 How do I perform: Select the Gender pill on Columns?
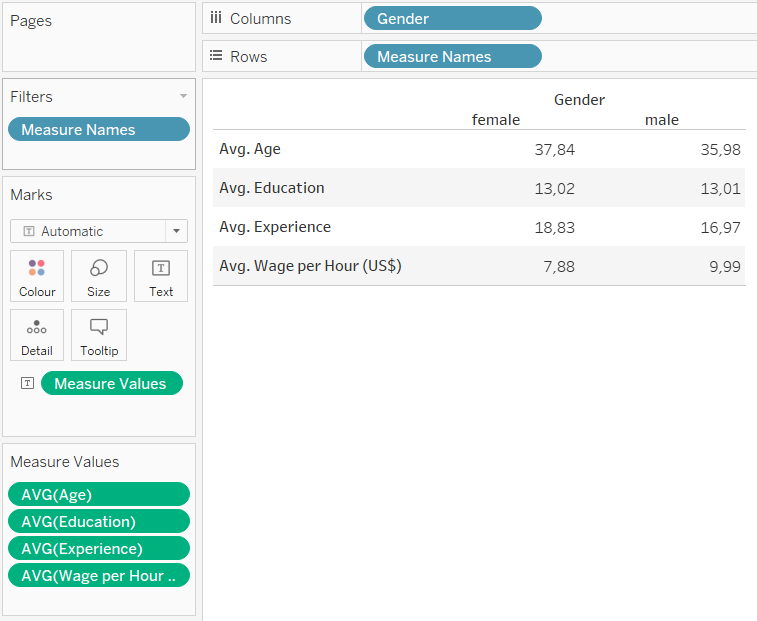(x=453, y=18)
